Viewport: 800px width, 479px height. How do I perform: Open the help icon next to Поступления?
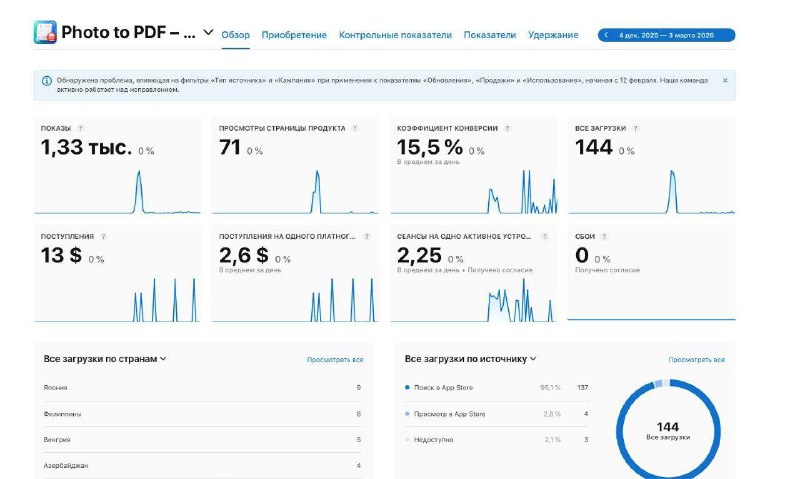pos(103,237)
